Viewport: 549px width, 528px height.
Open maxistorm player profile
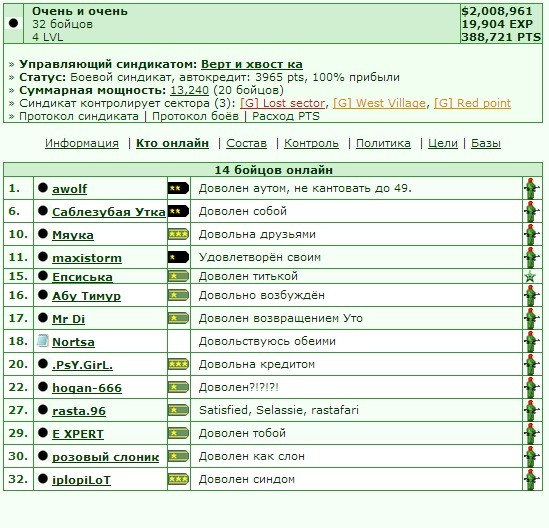pos(87,258)
